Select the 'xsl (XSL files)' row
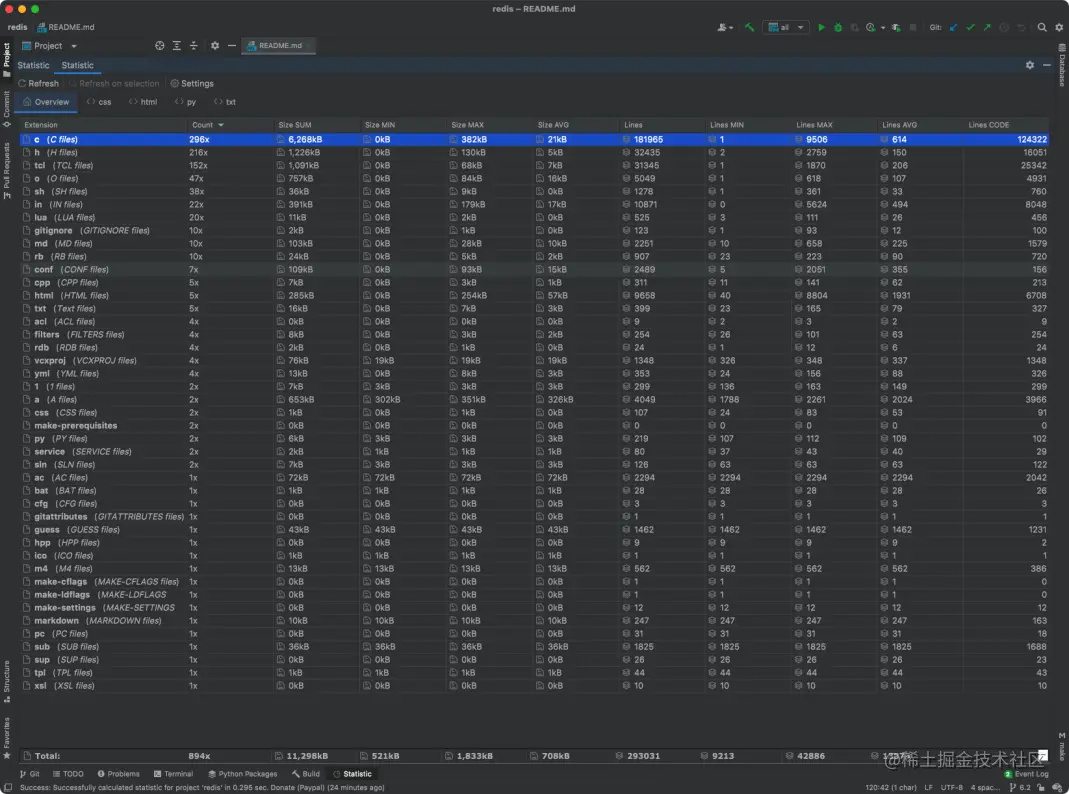 (x=534, y=686)
